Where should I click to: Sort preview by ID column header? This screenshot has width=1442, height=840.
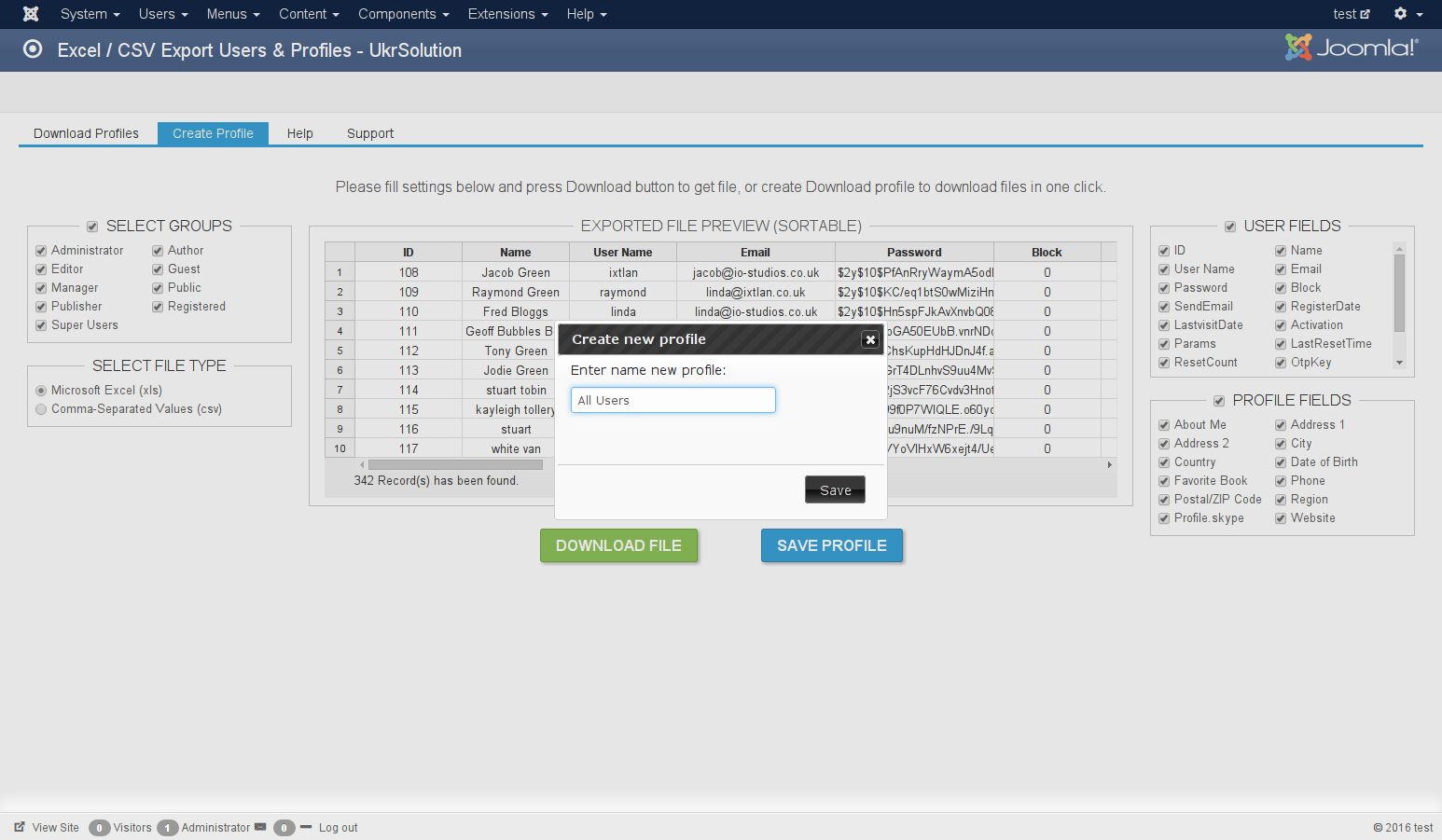409,252
